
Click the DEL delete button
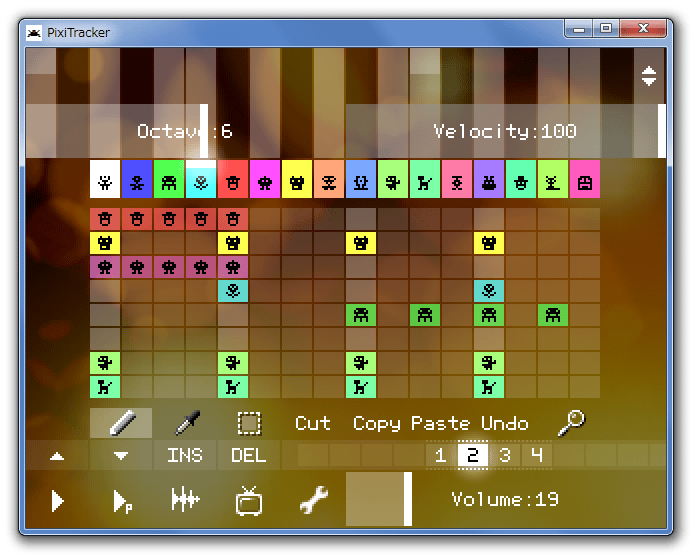coord(249,455)
